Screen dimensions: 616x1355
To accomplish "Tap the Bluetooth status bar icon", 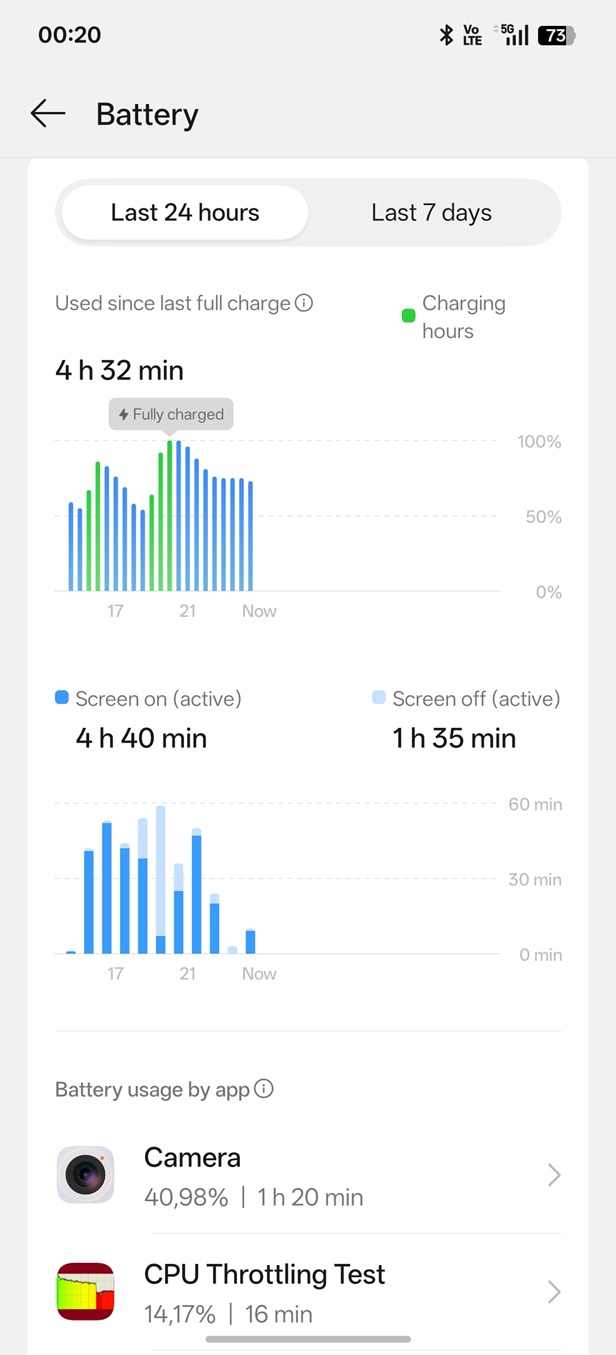I will pyautogui.click(x=447, y=35).
